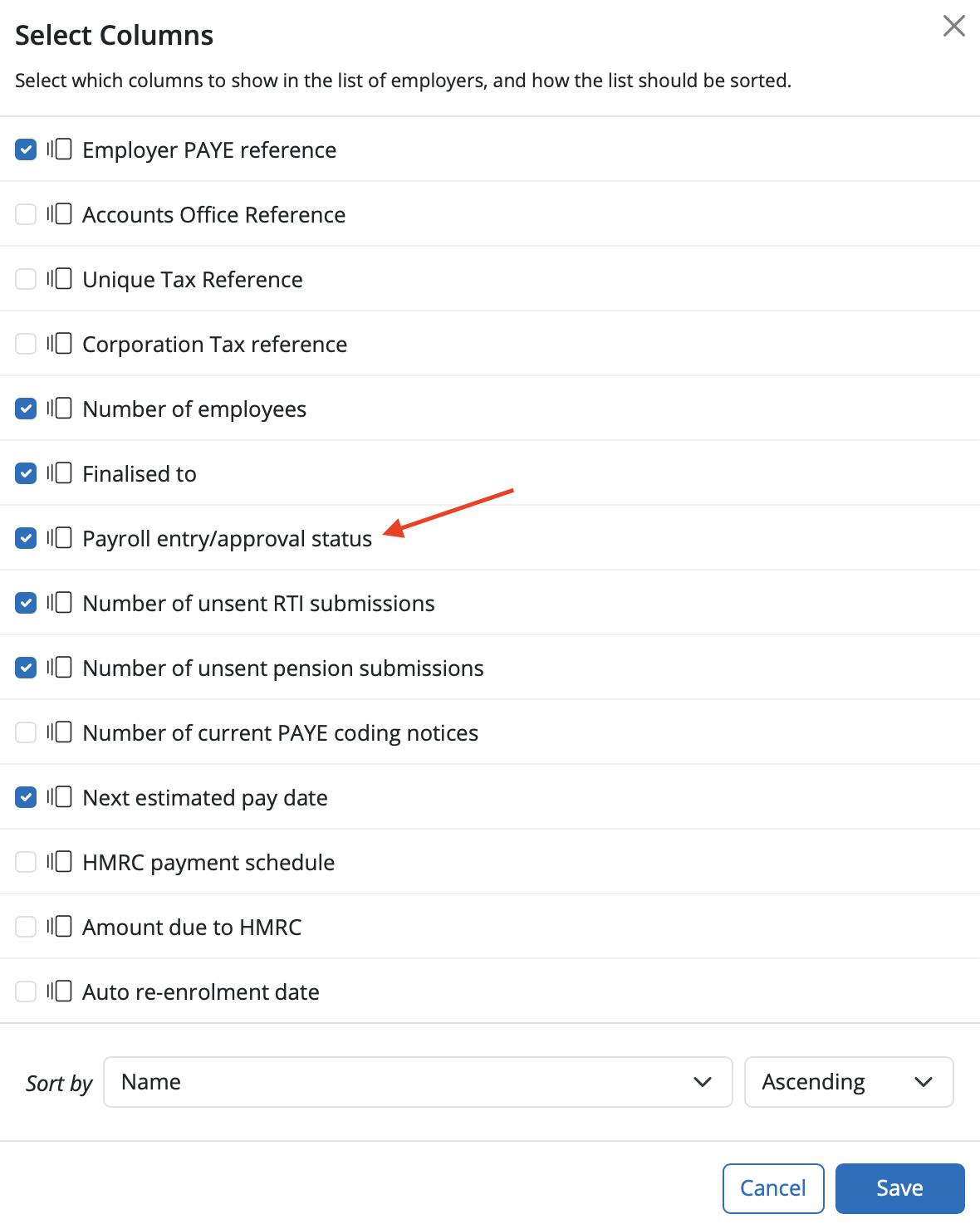Click the column icon beside Number of employees
Screen dimensions: 980x1224
59,409
